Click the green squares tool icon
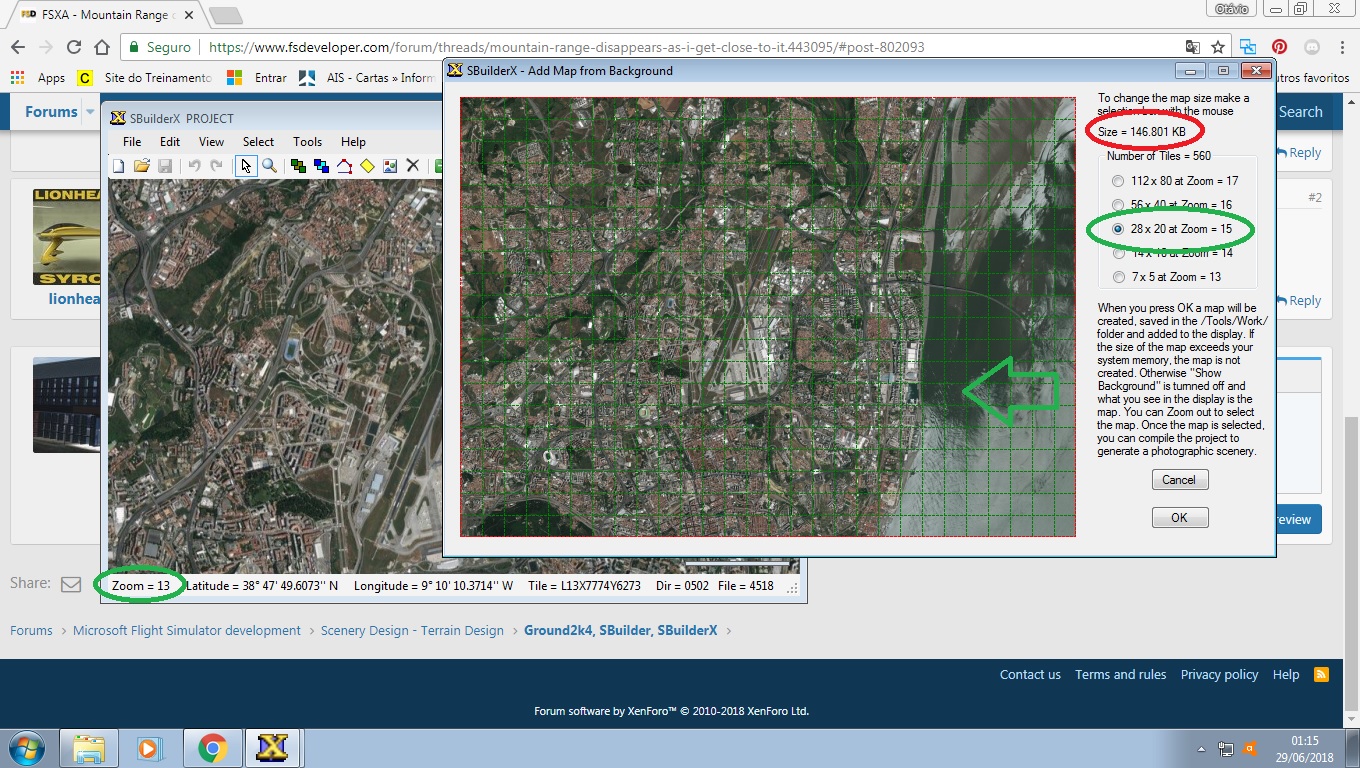Viewport: 1360px width, 768px height. pos(298,166)
